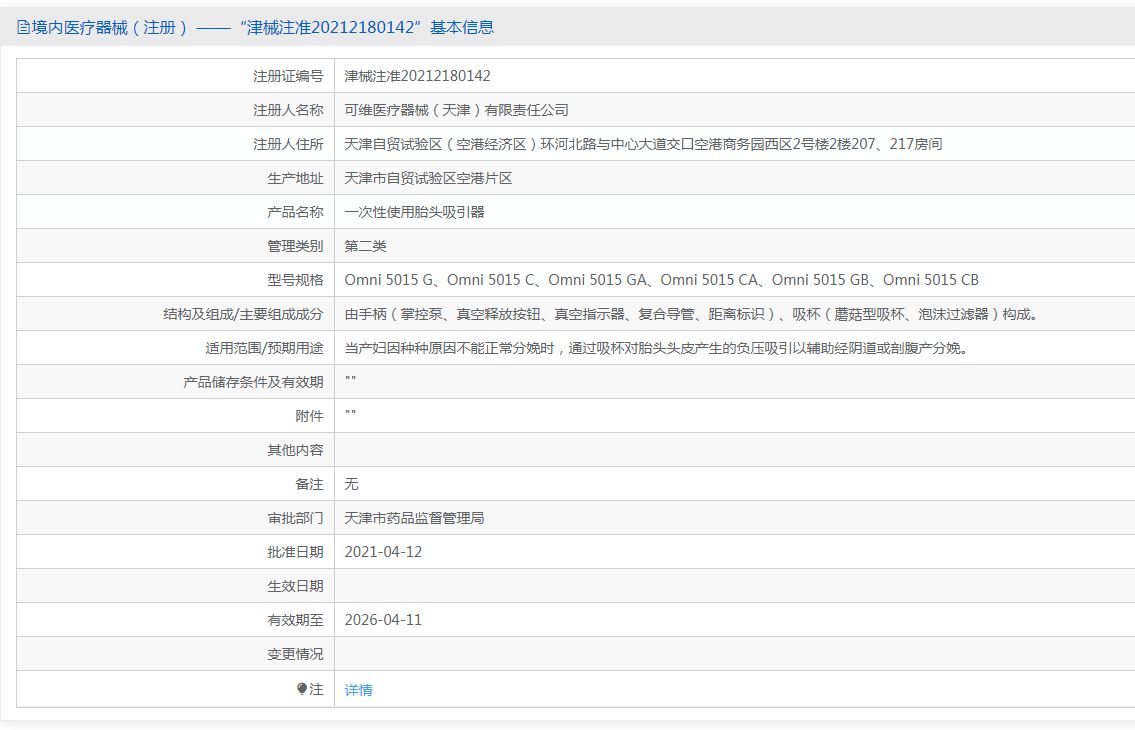
Task: Click the 结构及组成 composition description text
Action: click(691, 314)
